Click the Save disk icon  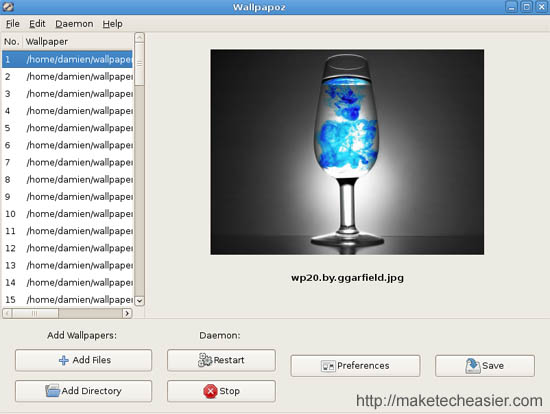[x=472, y=366]
